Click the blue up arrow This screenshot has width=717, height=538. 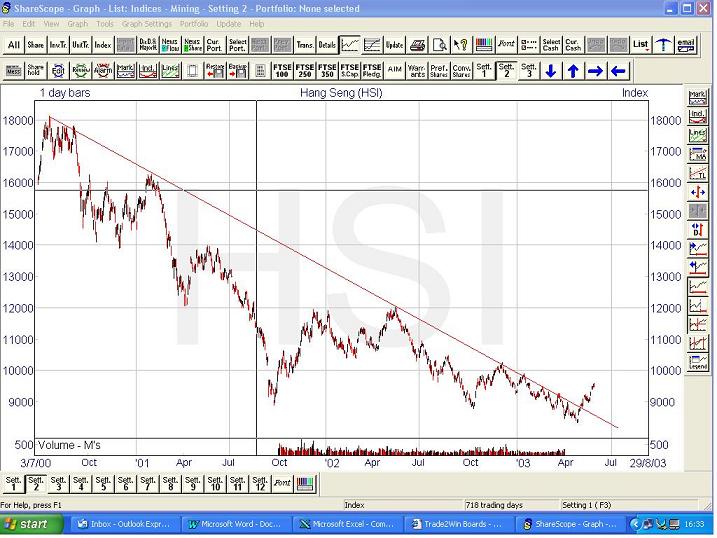(573, 71)
